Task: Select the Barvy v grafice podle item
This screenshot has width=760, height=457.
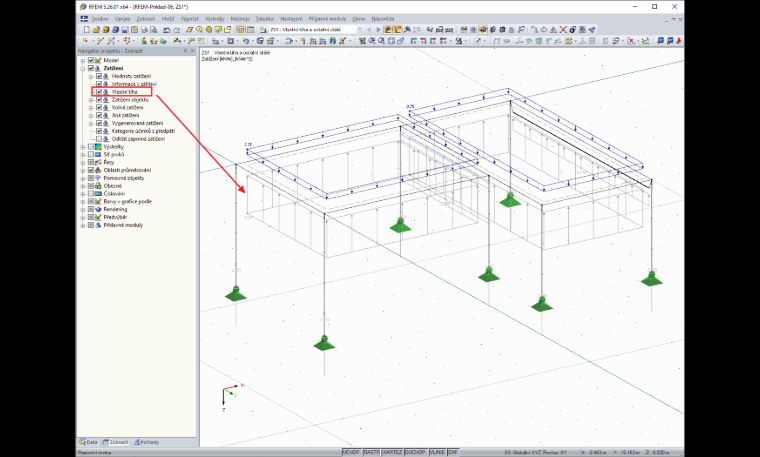Action: pos(127,202)
